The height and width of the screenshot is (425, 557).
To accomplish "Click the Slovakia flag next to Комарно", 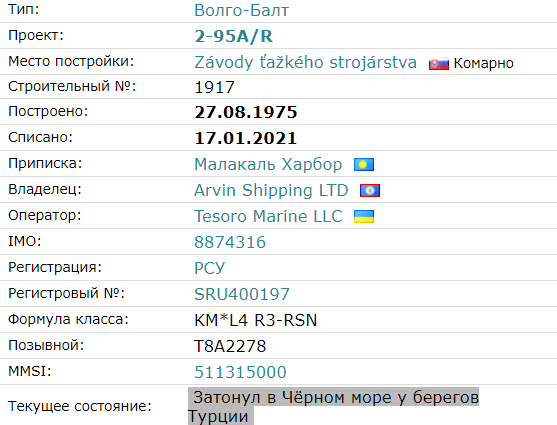I will click(439, 64).
